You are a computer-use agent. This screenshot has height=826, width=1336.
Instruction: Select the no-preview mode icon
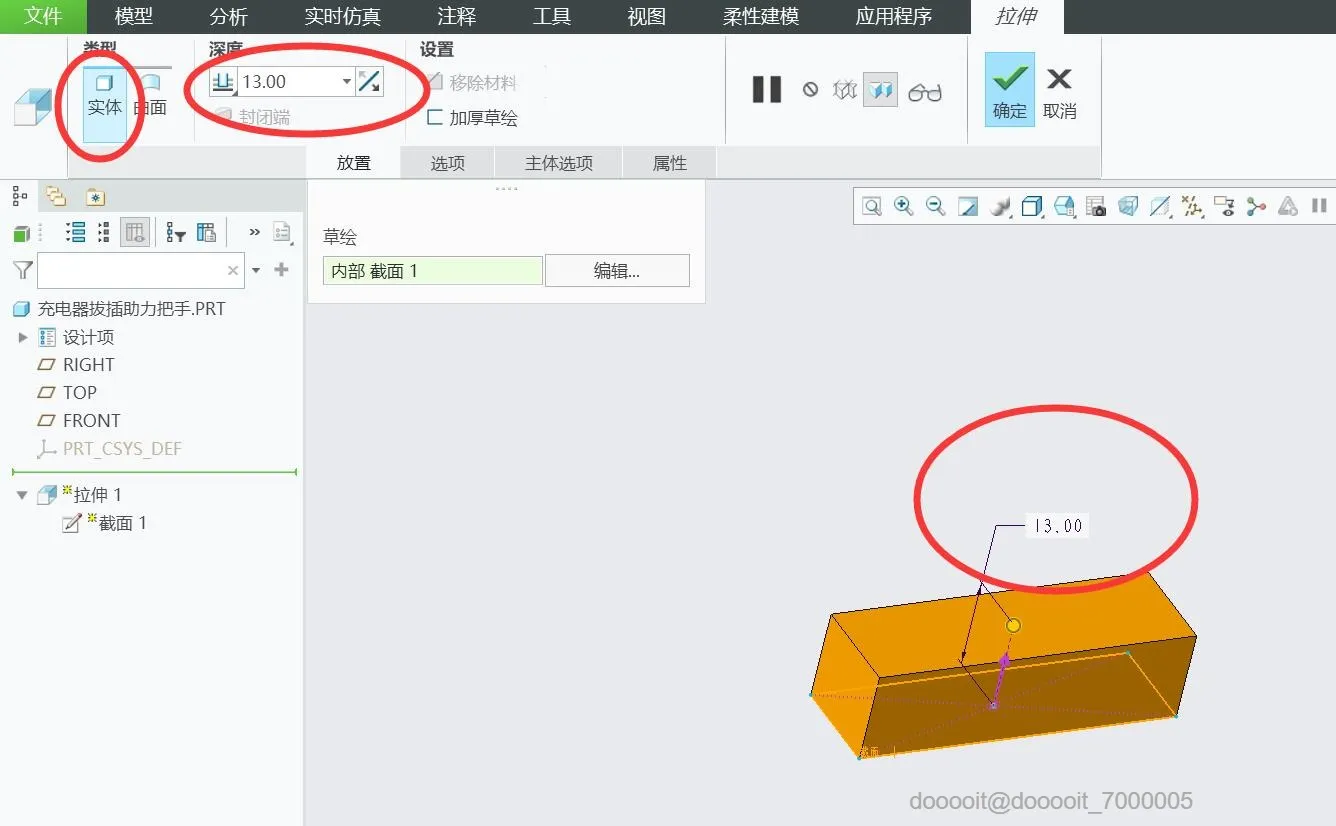810,90
